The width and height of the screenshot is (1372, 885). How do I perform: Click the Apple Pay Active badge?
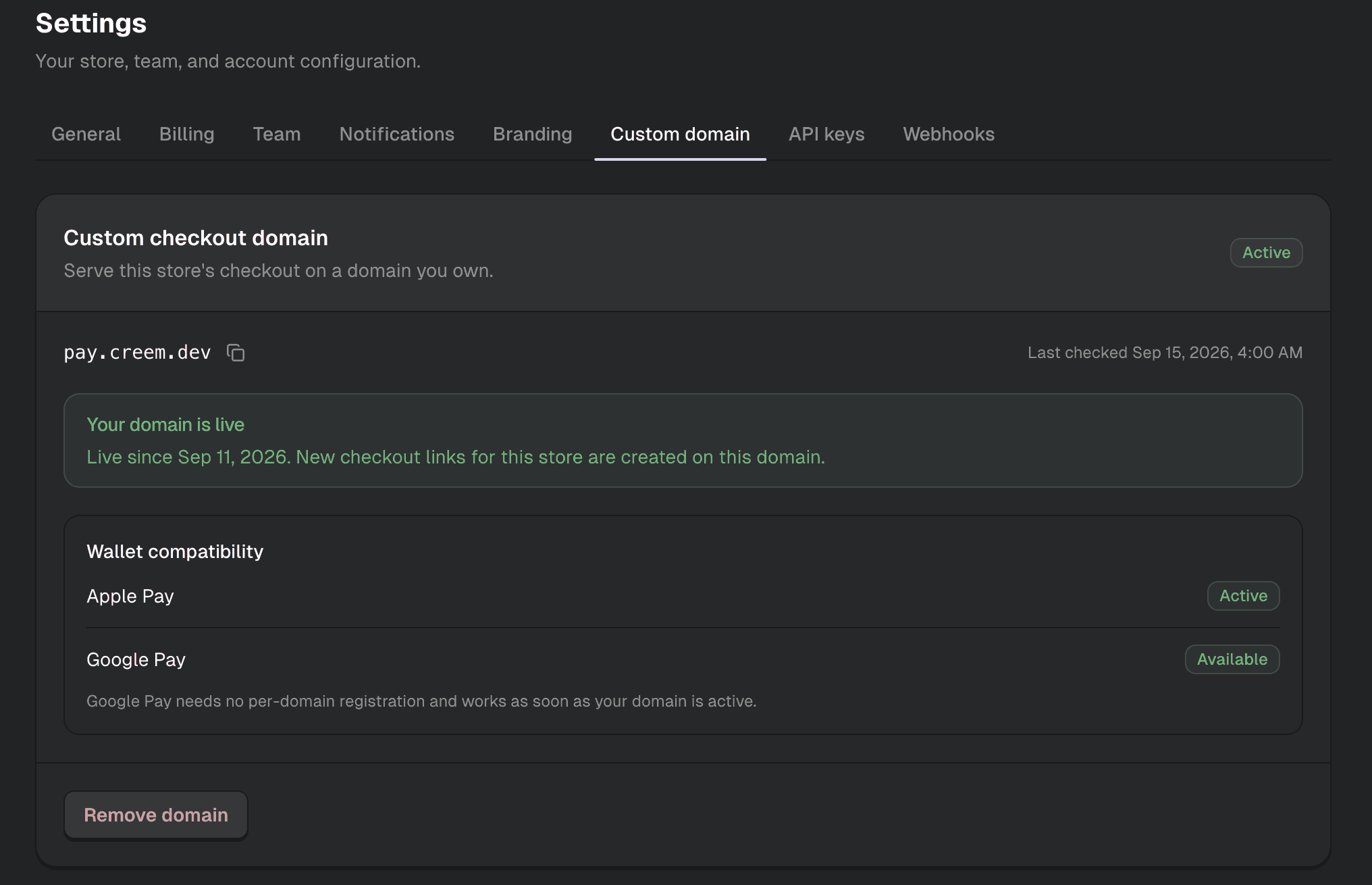tap(1243, 596)
